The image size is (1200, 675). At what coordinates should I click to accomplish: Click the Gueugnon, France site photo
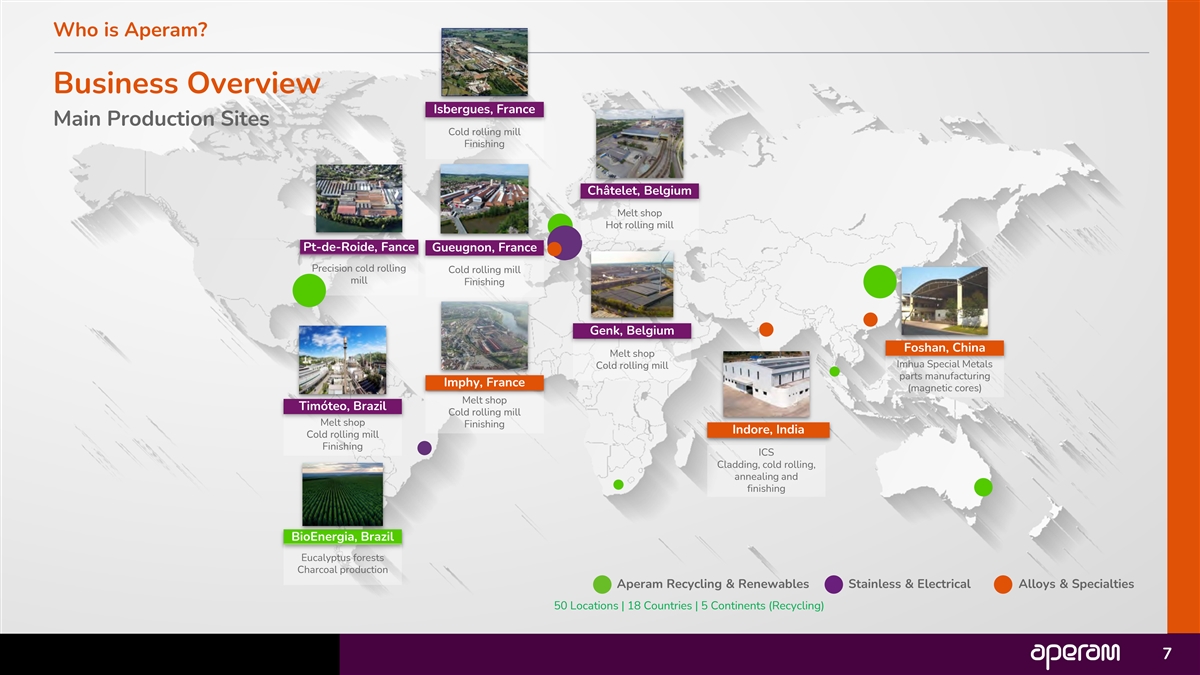tap(484, 199)
